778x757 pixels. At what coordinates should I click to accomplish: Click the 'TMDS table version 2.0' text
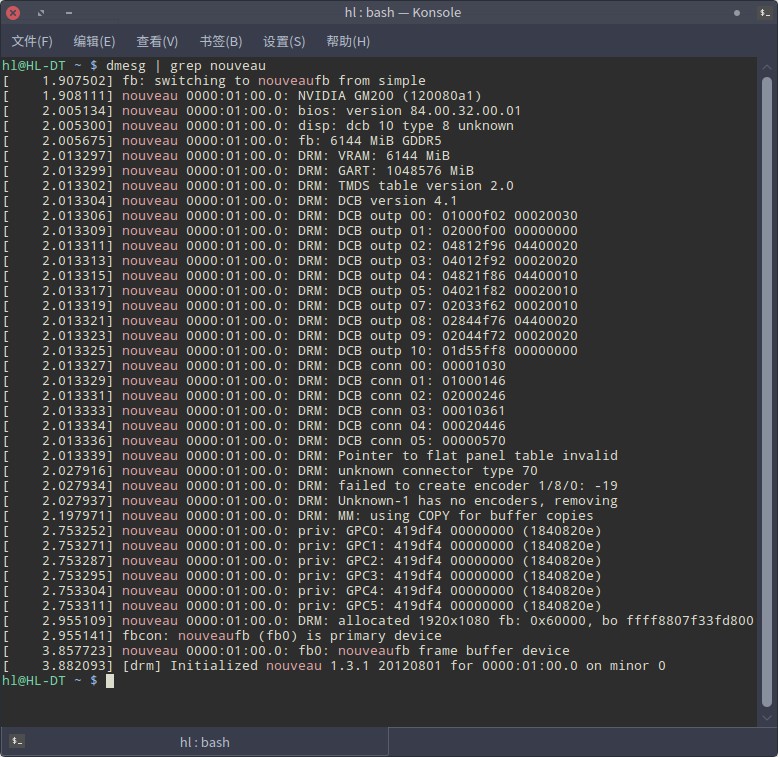[426, 186]
